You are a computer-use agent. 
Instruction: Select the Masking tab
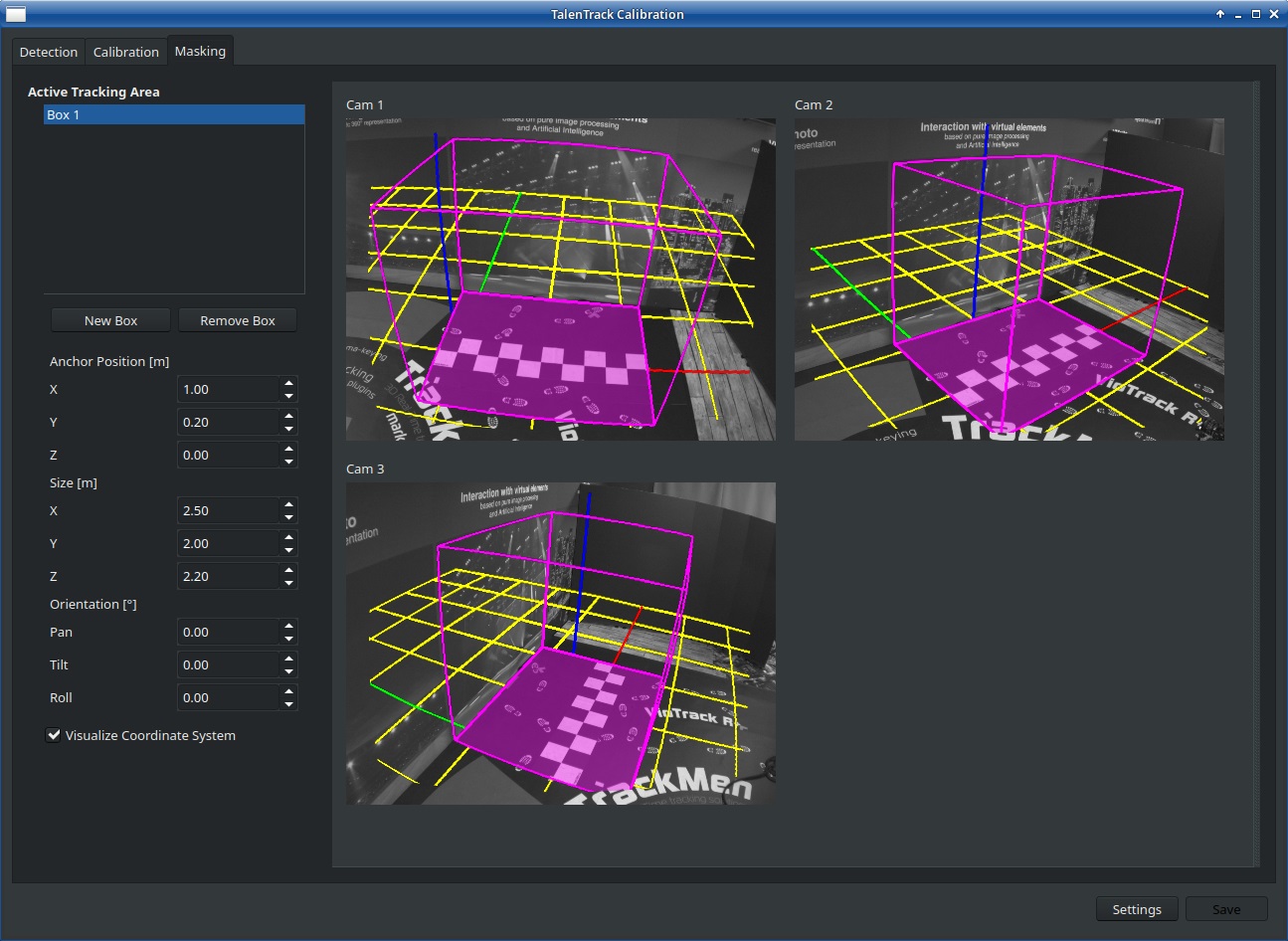click(x=200, y=51)
